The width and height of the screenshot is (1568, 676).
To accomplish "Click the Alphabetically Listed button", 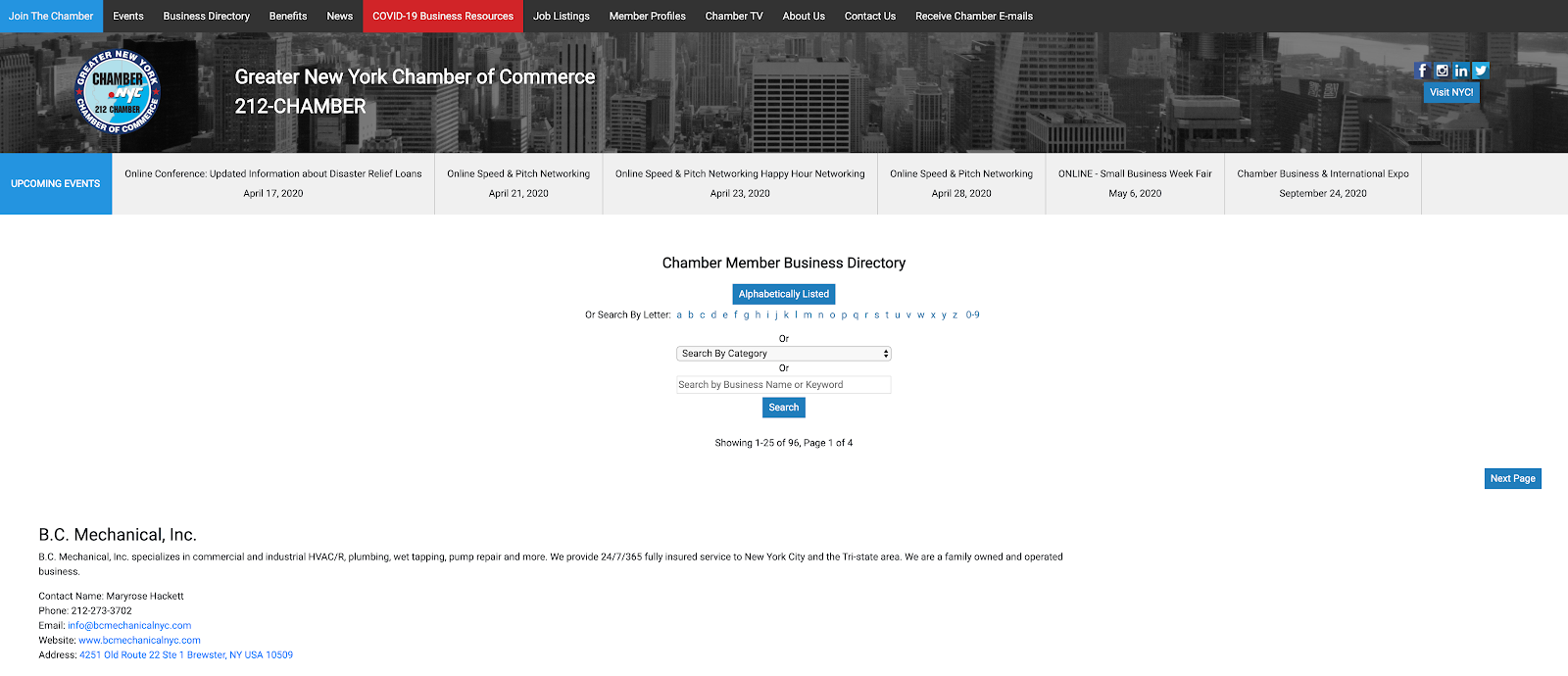I will [784, 294].
